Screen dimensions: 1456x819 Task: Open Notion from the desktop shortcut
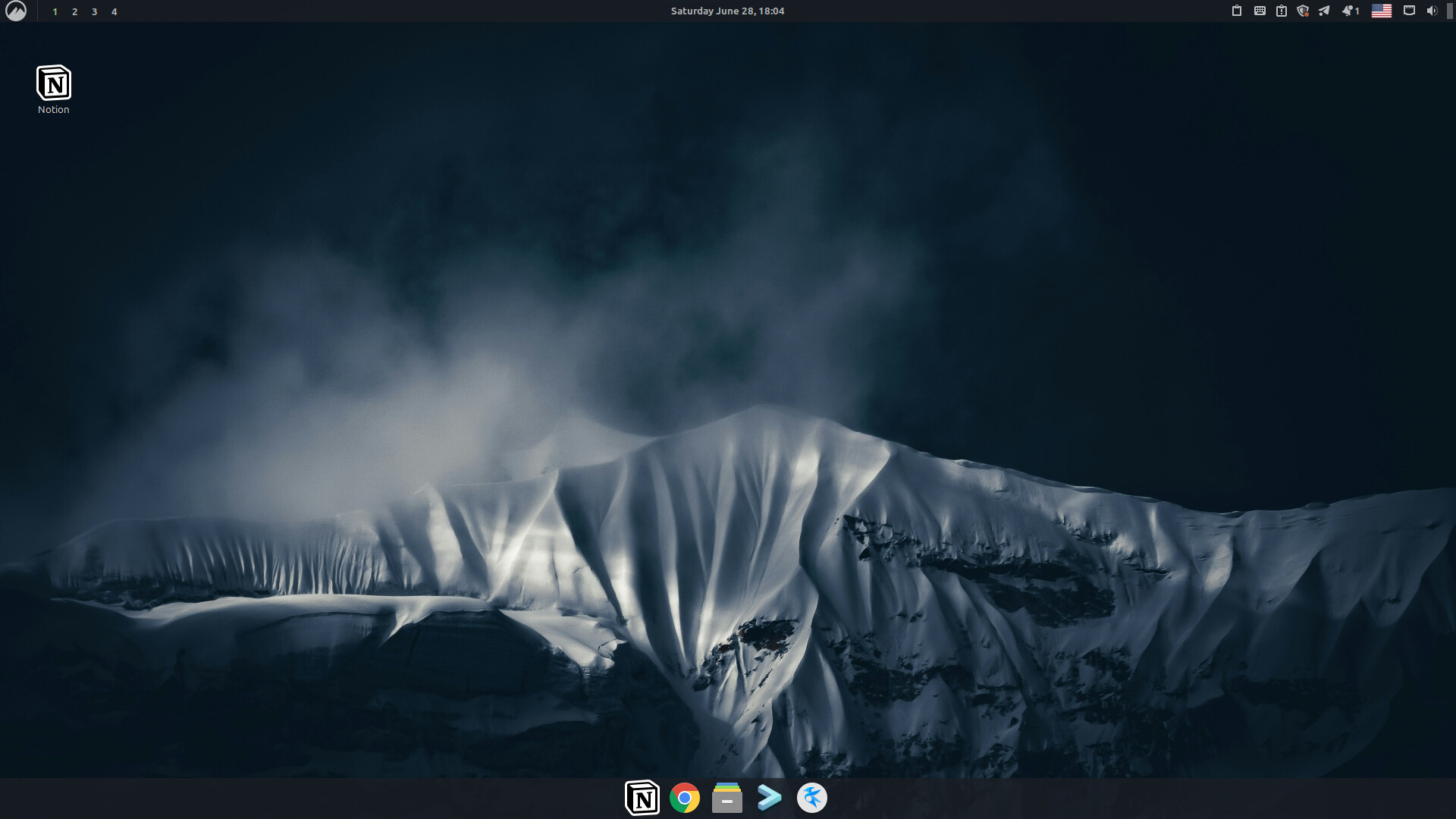54,83
